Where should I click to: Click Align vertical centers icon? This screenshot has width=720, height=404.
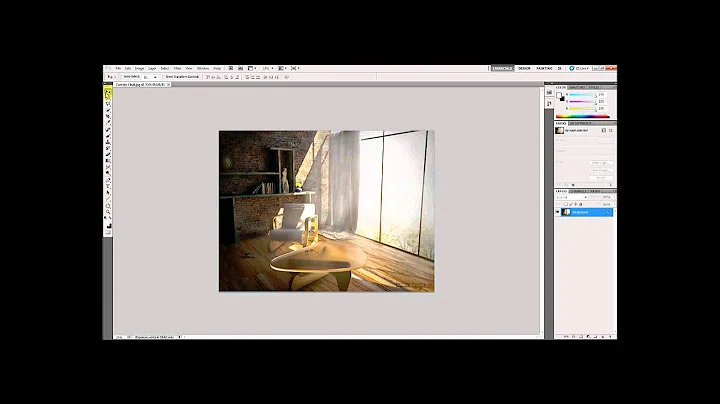coord(213,77)
